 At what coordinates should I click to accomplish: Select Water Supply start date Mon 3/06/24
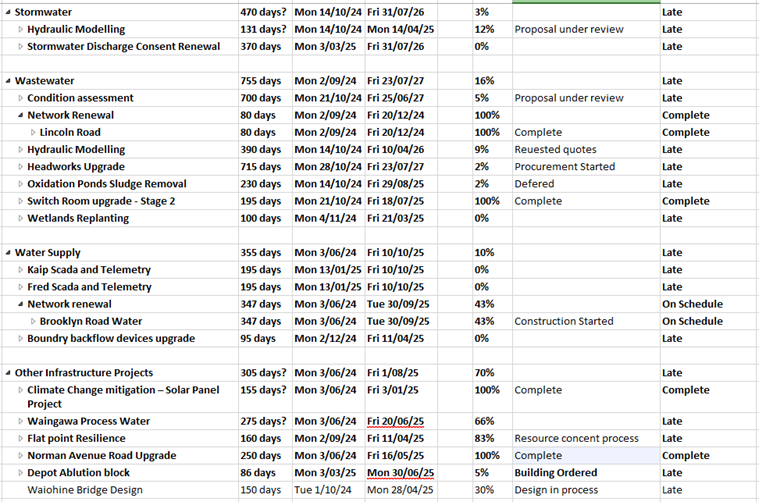point(325,253)
